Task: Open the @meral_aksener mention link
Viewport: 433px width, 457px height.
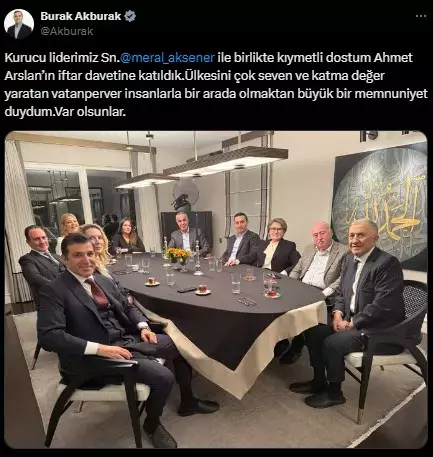Action: tap(167, 58)
